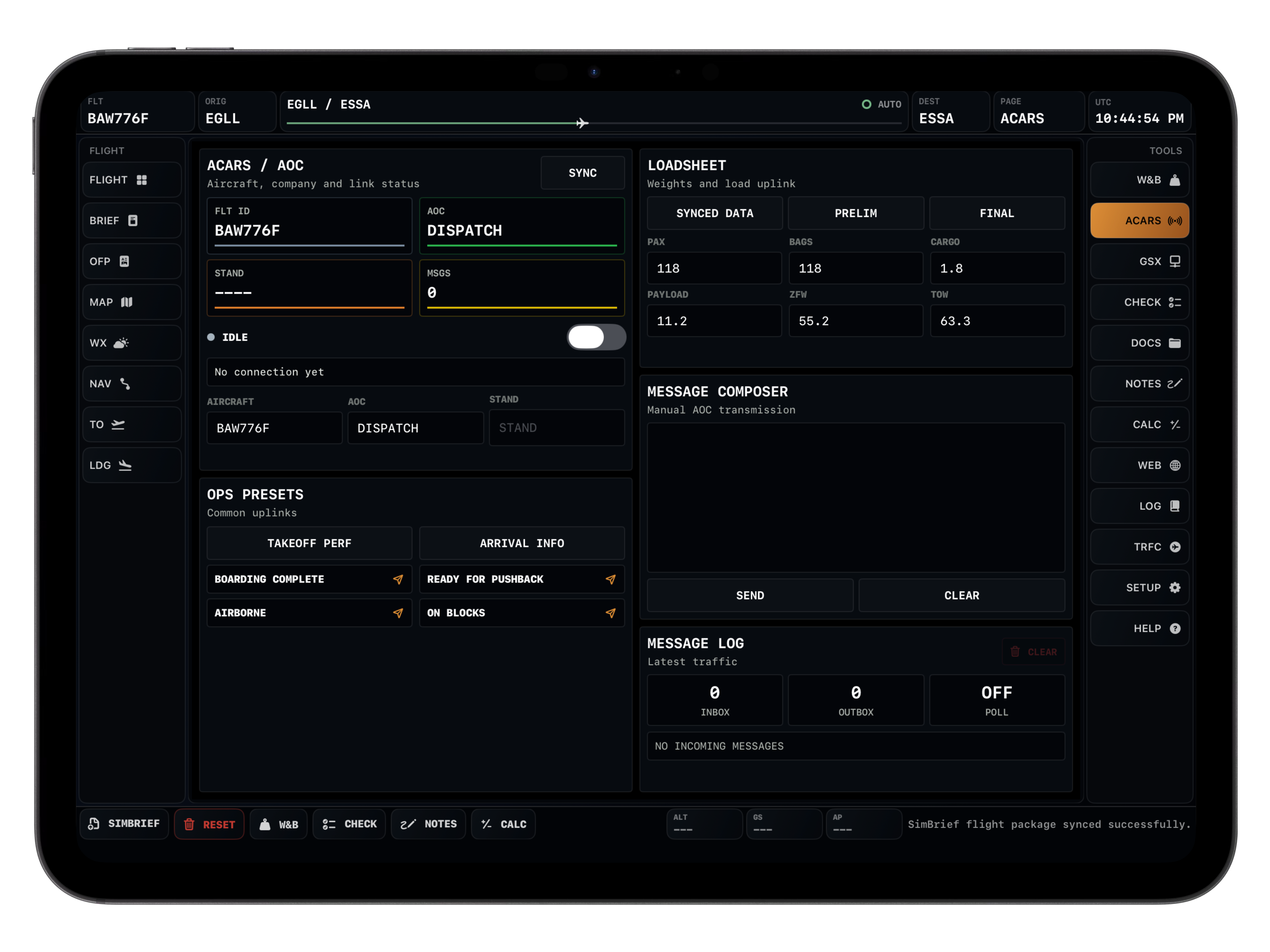Open the WEB tool
Screen dimensions: 1270x952
tap(1140, 465)
